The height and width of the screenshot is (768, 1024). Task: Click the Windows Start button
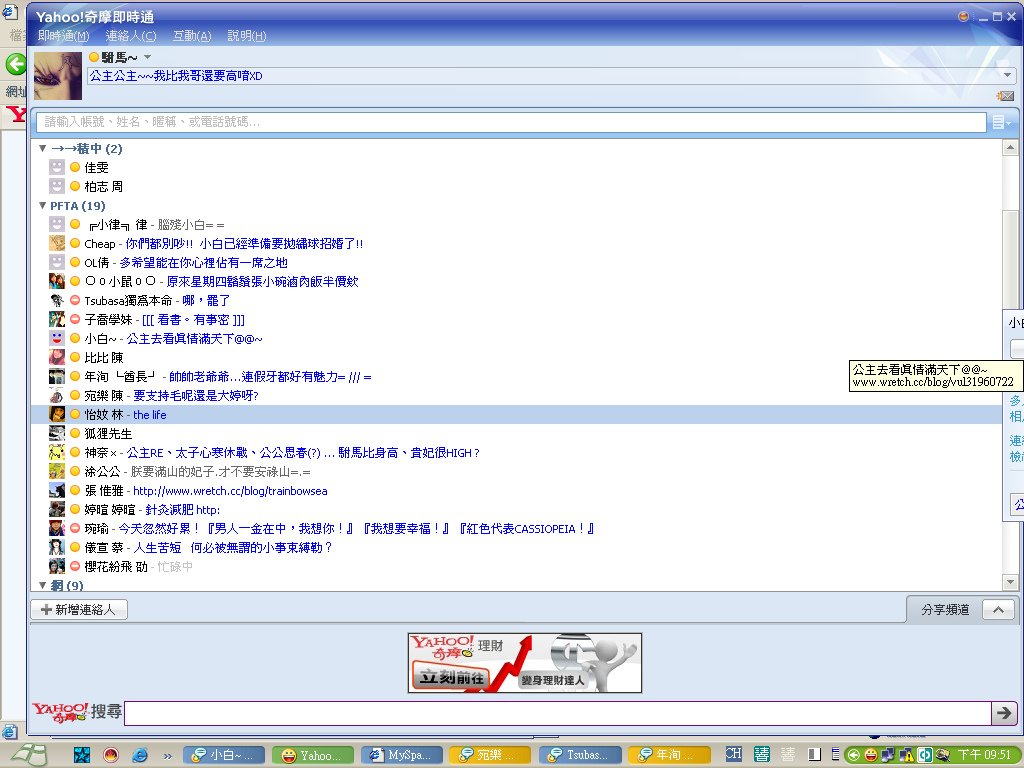pyautogui.click(x=29, y=755)
